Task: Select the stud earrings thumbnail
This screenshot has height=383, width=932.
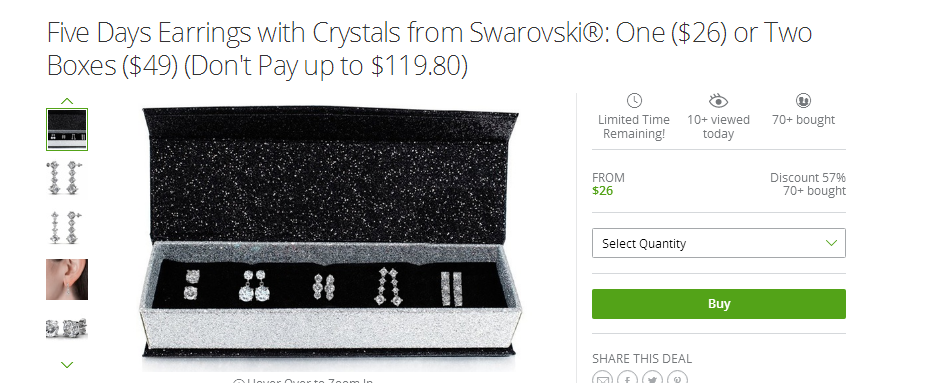Action: (67, 328)
